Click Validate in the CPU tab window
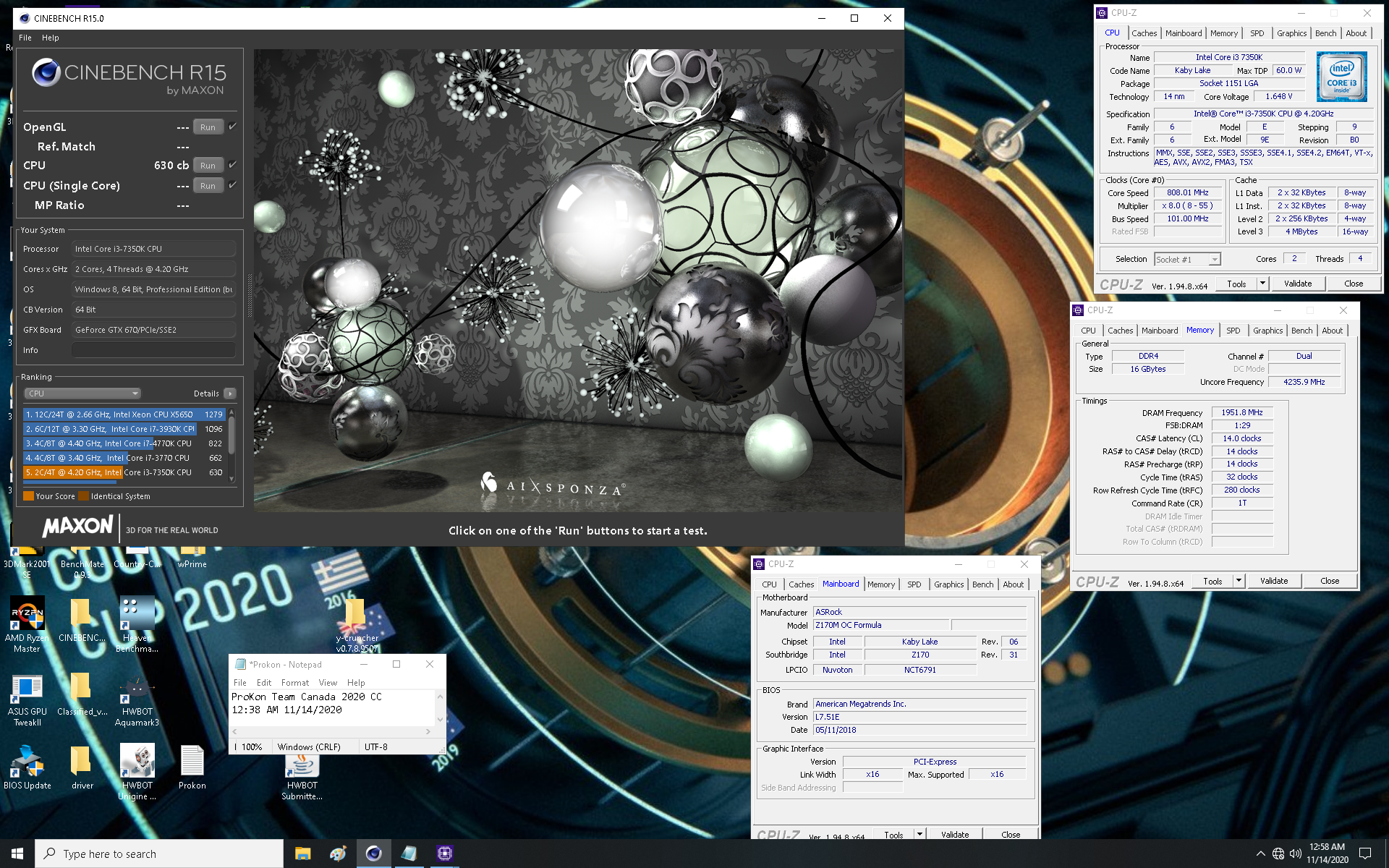Screen dimensions: 1389x868 1298,284
